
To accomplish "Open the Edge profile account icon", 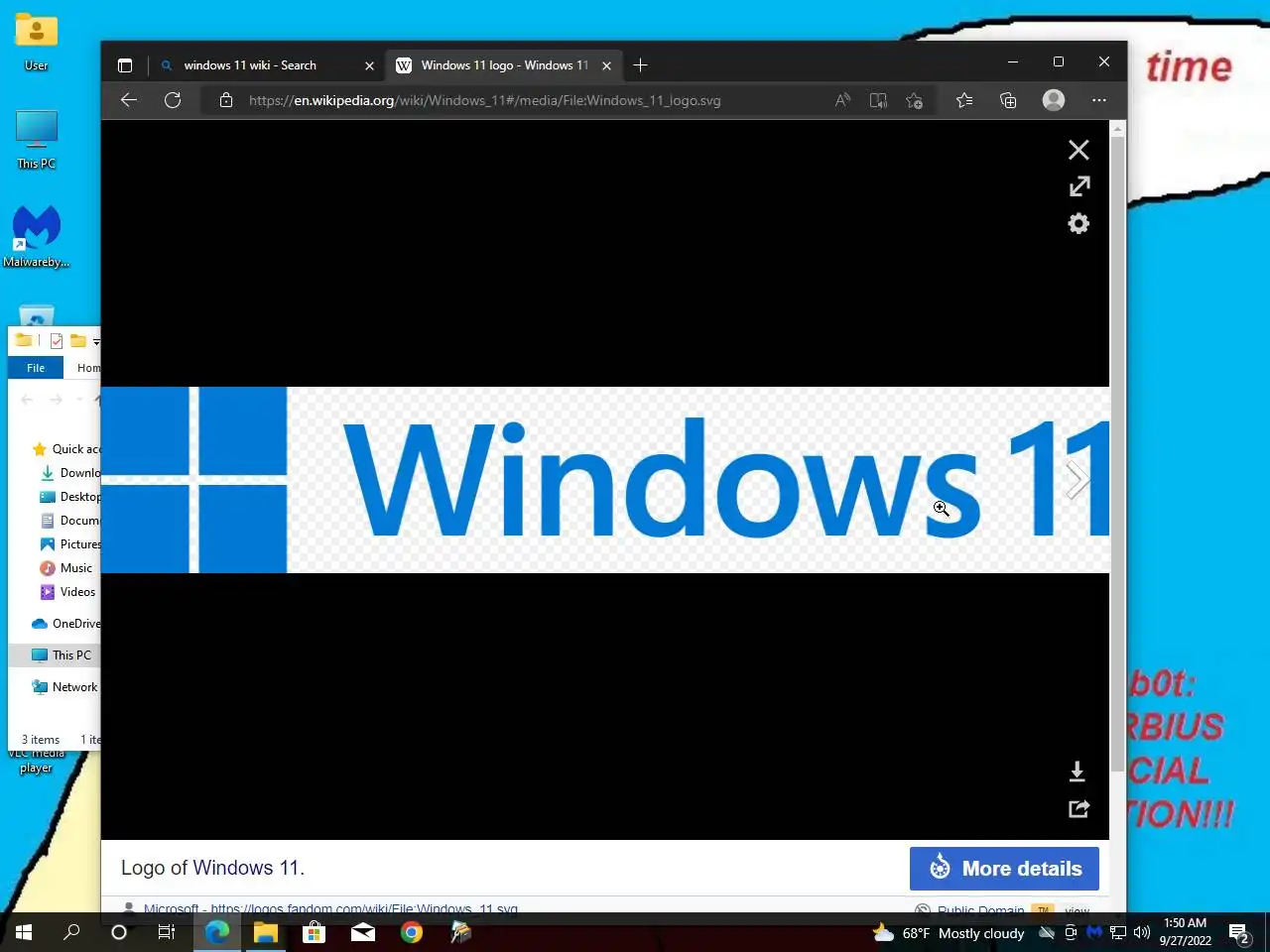I will (1054, 100).
